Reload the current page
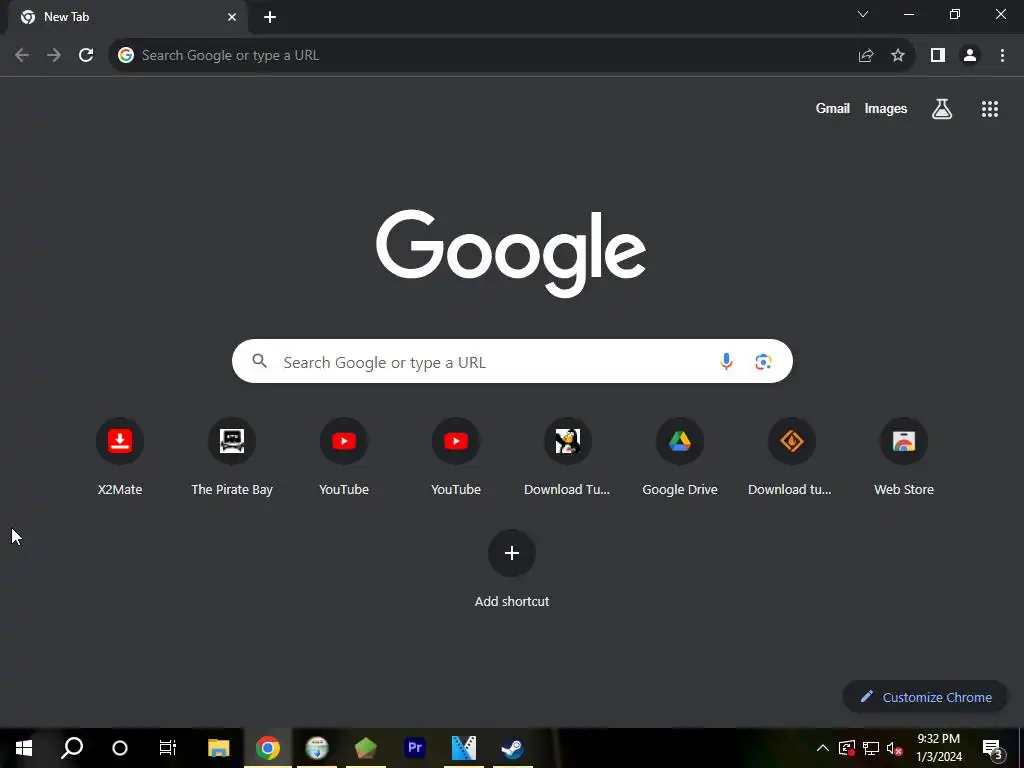Image resolution: width=1024 pixels, height=768 pixels. pyautogui.click(x=86, y=56)
